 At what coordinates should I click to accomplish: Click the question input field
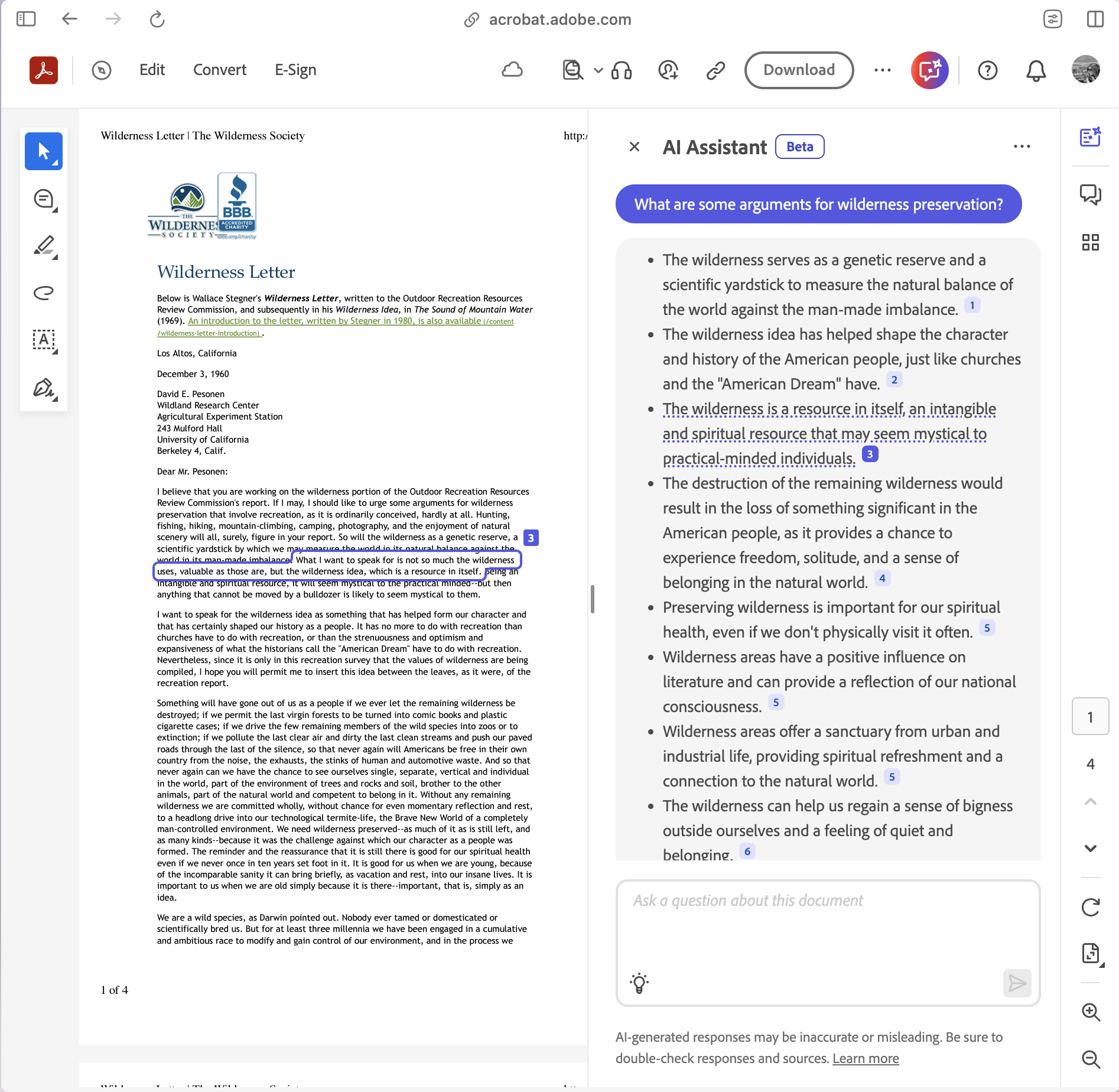pos(827,928)
